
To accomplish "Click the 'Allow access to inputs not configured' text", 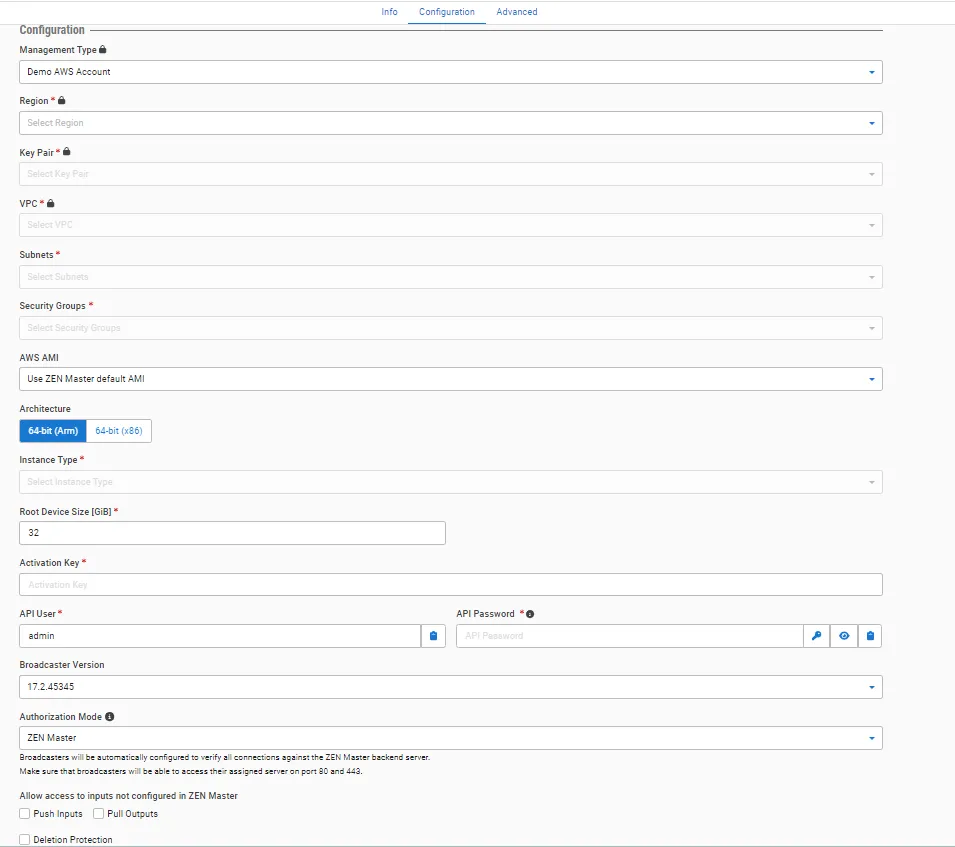I will (x=129, y=795).
